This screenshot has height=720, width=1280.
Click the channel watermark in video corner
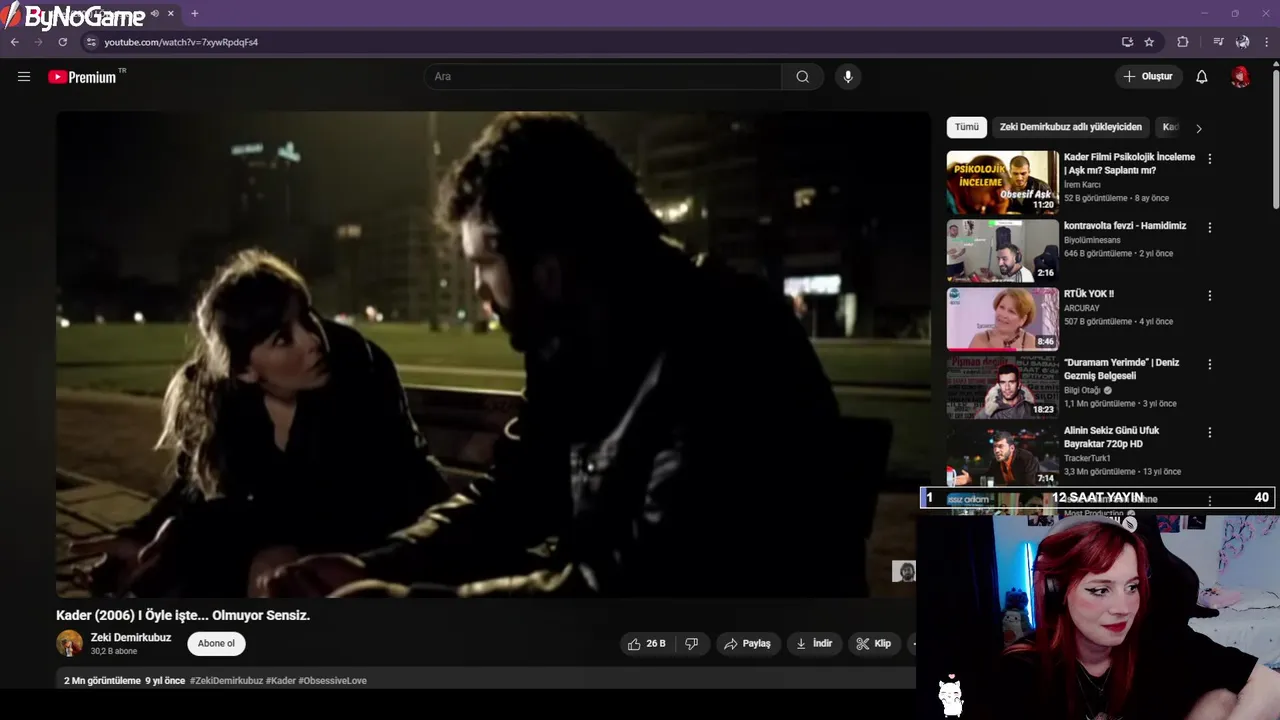(x=904, y=571)
